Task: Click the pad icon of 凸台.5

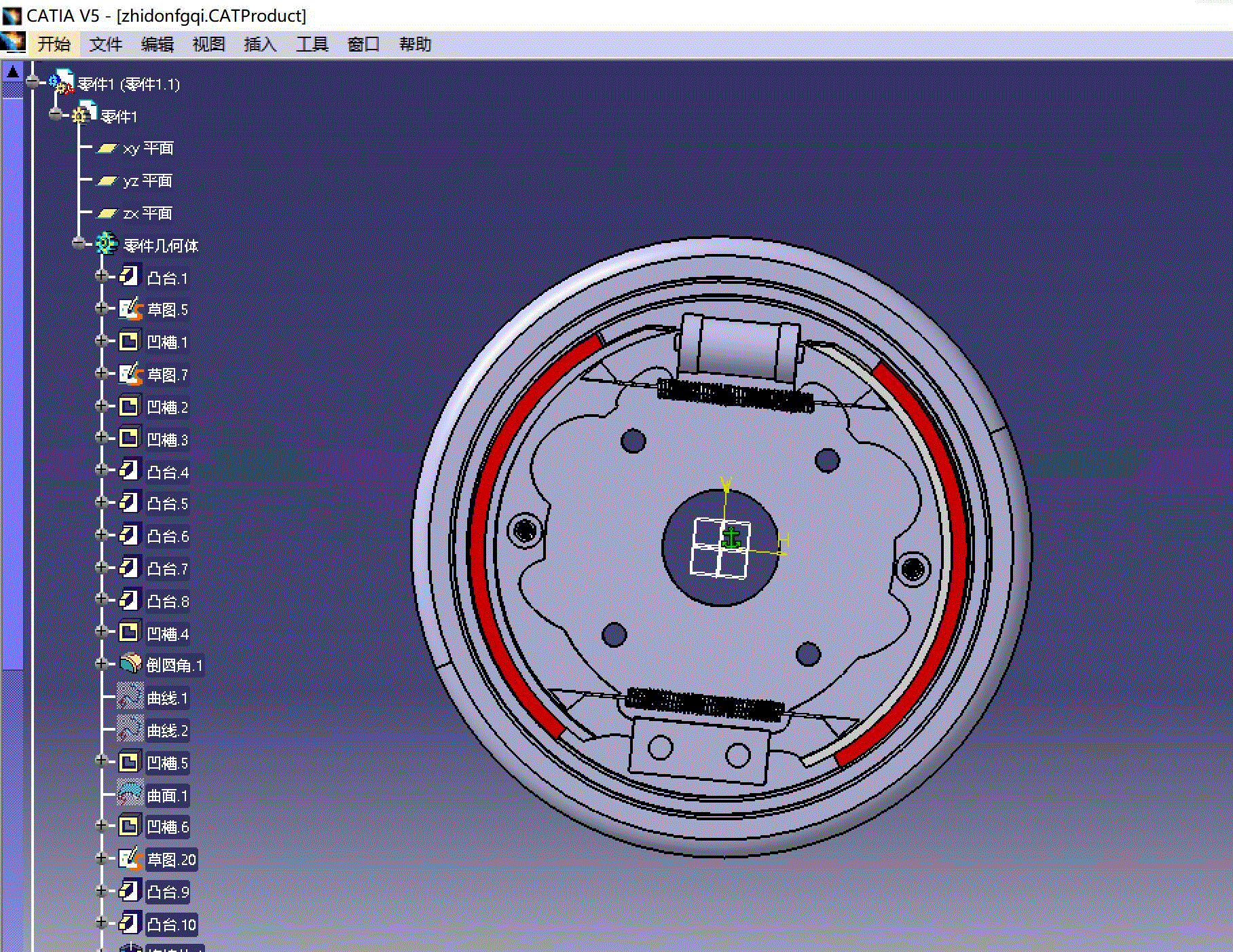Action: coord(129,503)
